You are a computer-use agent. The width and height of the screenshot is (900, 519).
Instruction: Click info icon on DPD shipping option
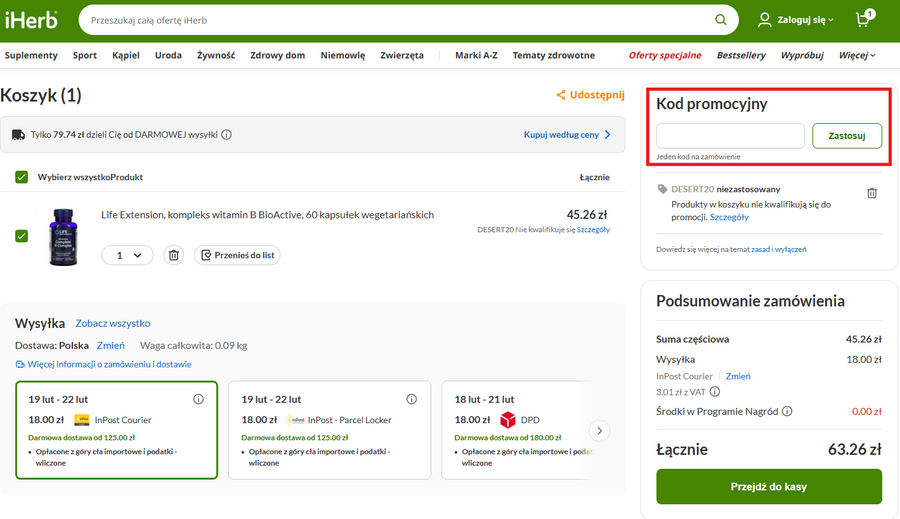click(x=624, y=399)
